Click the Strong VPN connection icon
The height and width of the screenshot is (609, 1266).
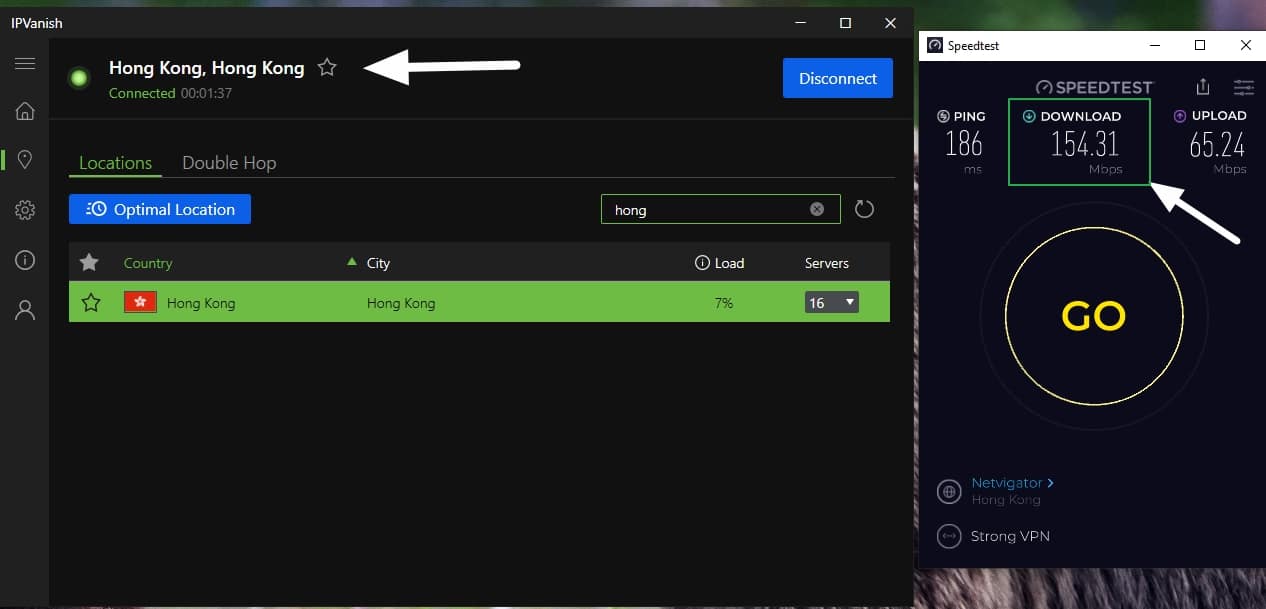click(949, 536)
